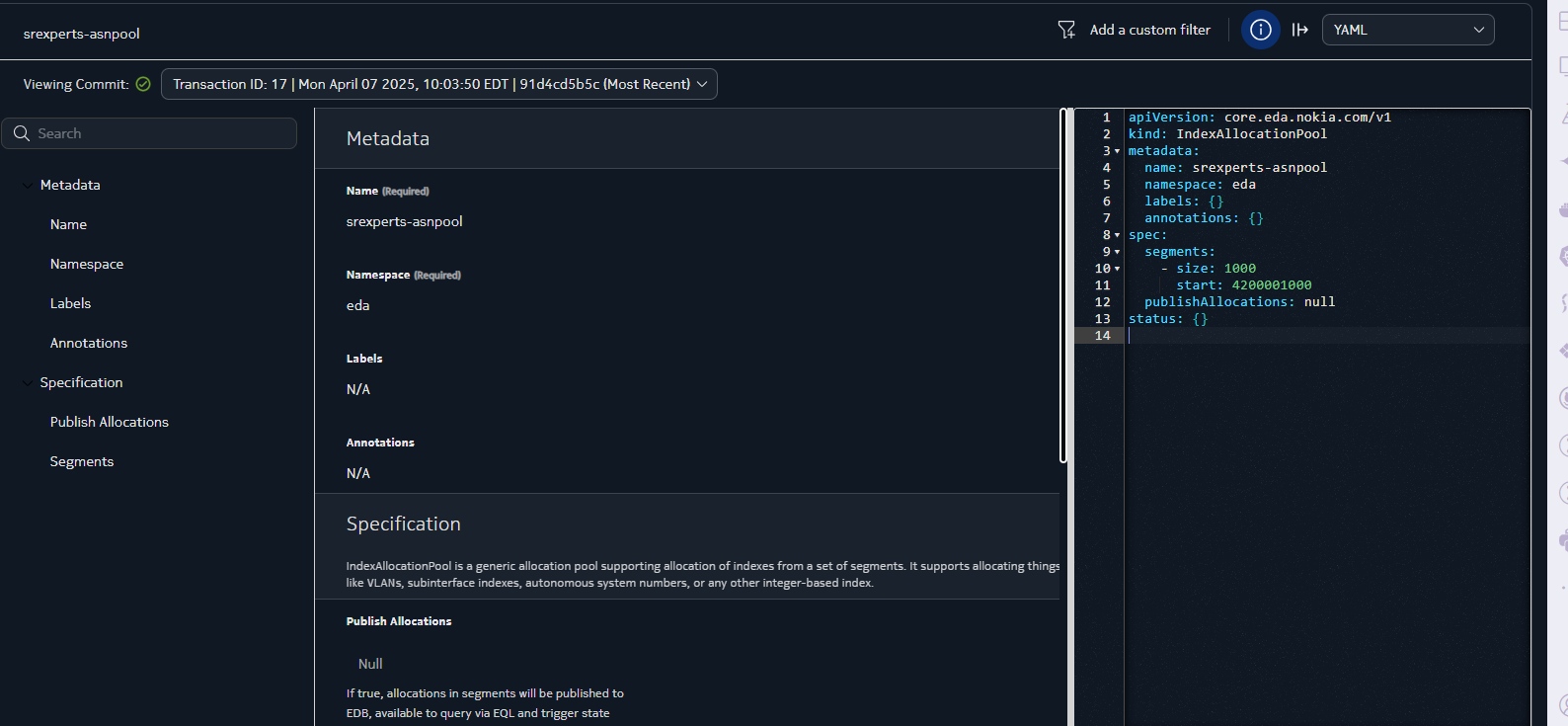Click the magnifier icon in the search box
Viewport: 1568px width, 726px height.
pos(22,133)
